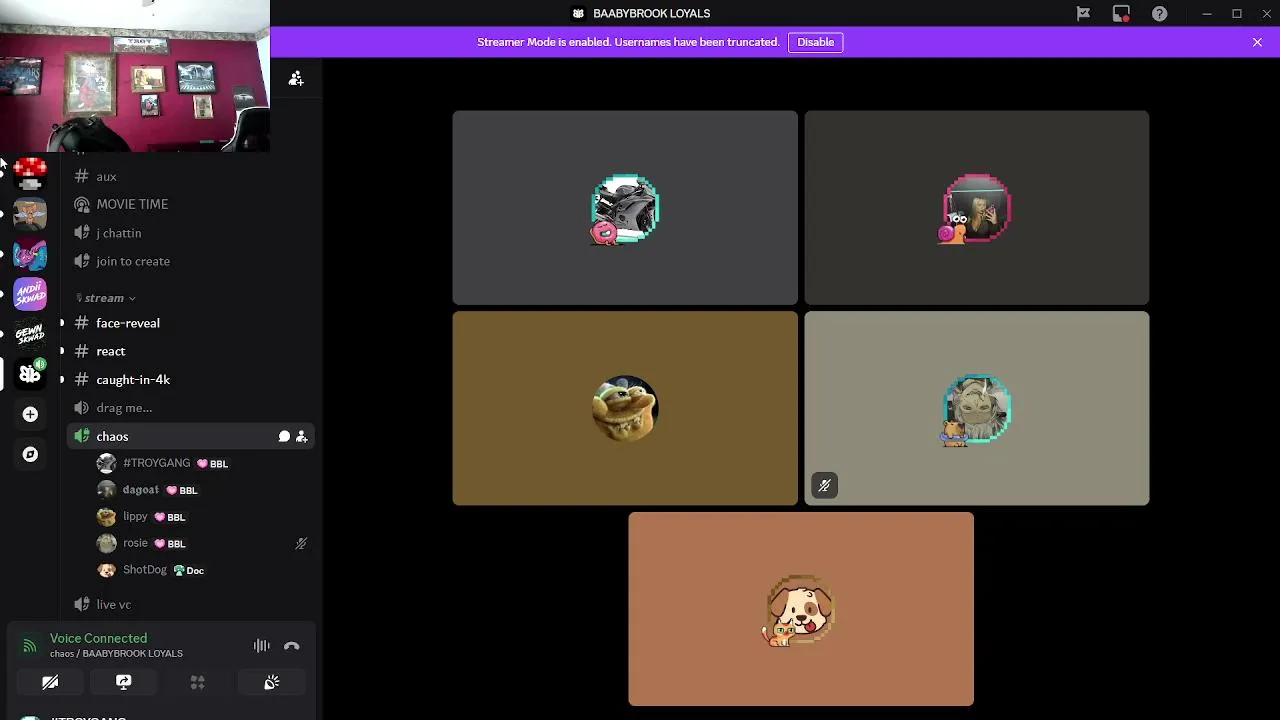Open the aux text channel
Viewport: 1280px width, 720px height.
pos(190,176)
